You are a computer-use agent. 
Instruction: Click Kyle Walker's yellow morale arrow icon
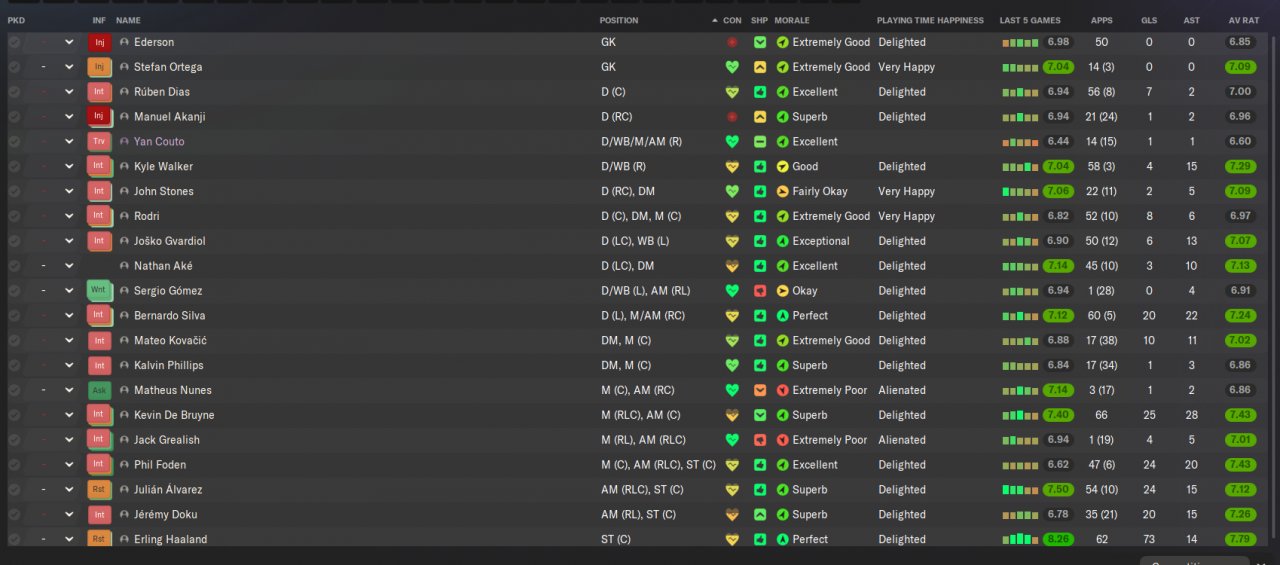782,167
